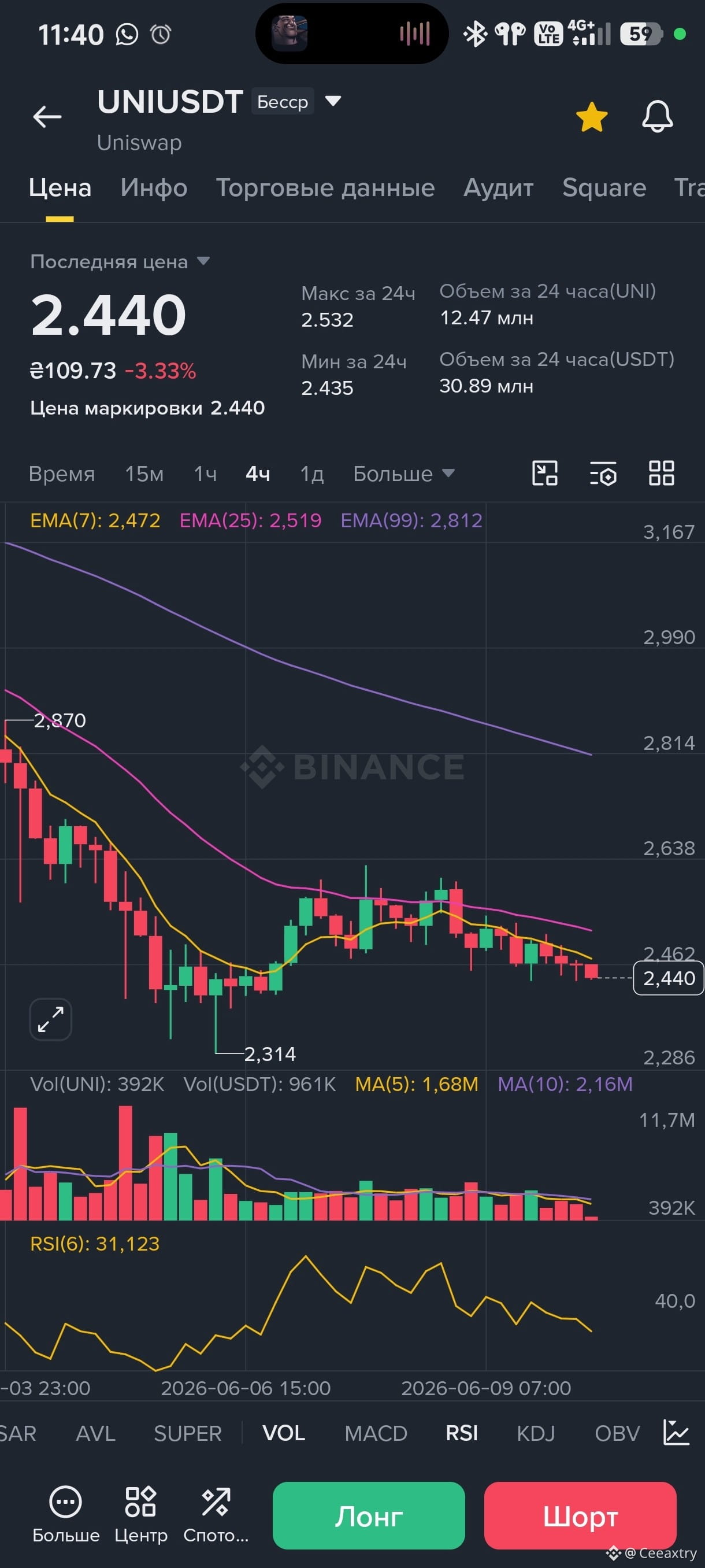Open the Square tab
The height and width of the screenshot is (1568, 705).
604,187
